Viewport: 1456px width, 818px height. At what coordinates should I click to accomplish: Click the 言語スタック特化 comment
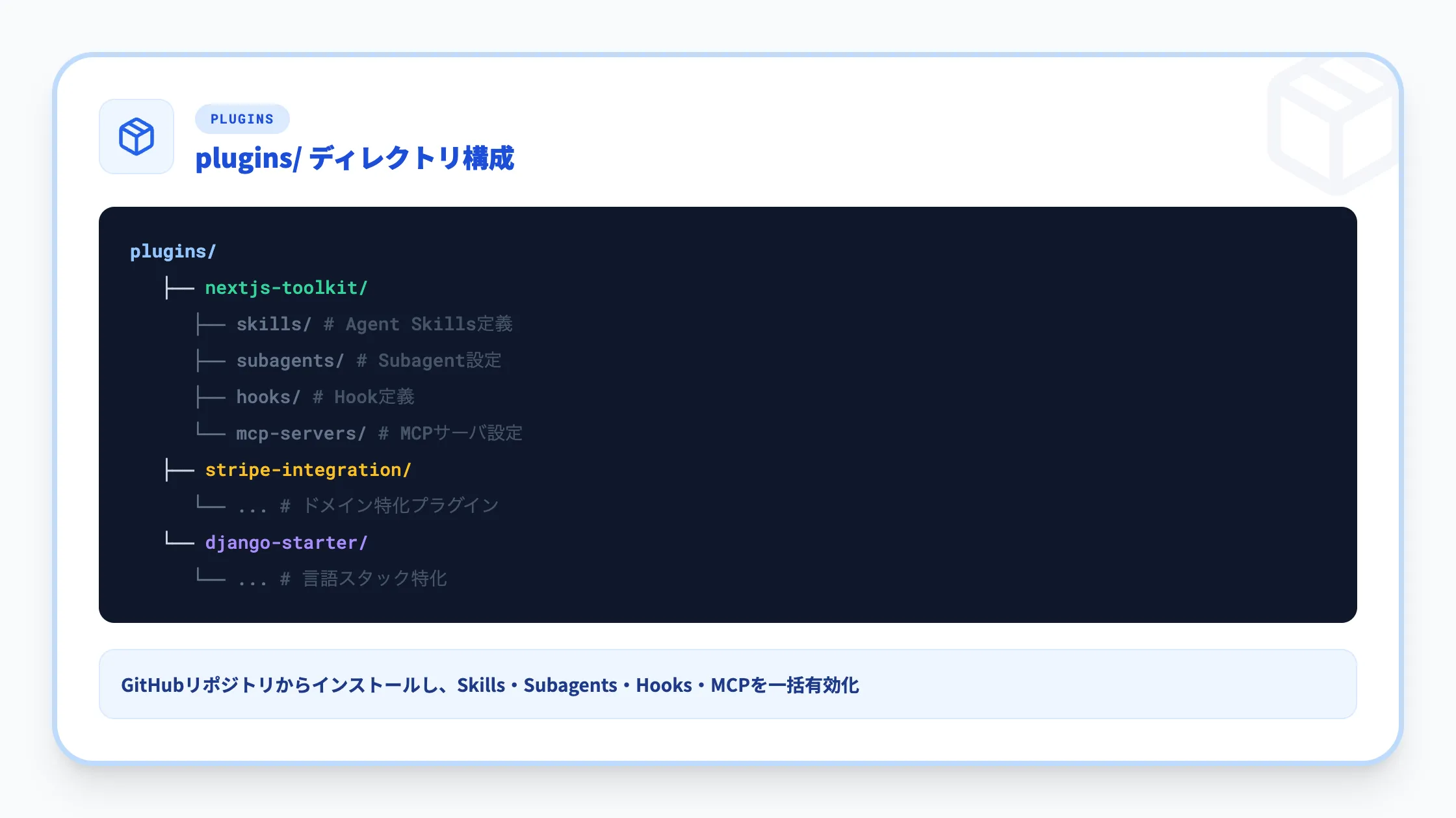click(x=374, y=579)
